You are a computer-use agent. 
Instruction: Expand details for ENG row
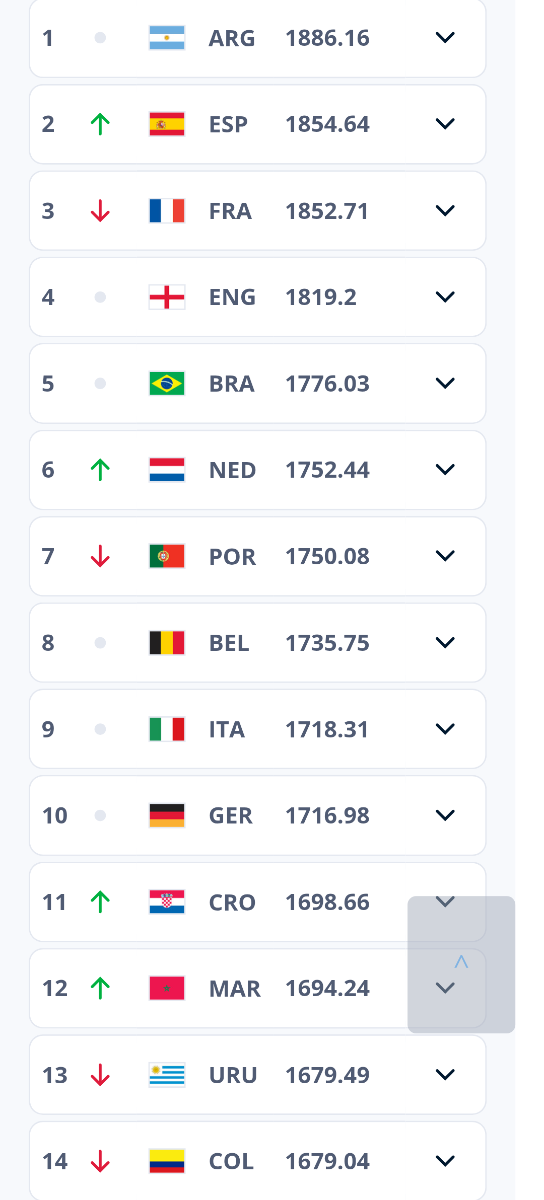(x=446, y=297)
